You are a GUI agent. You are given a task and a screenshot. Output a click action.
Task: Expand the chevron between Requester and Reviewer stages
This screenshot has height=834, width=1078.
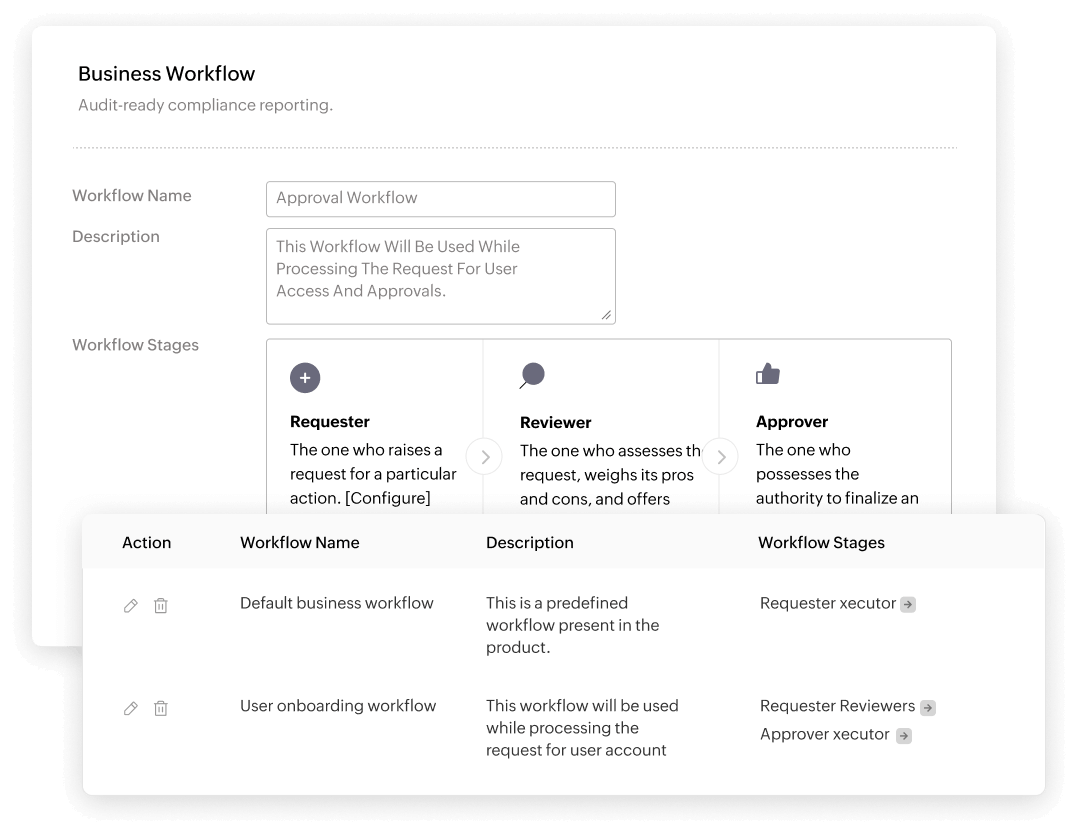click(484, 456)
